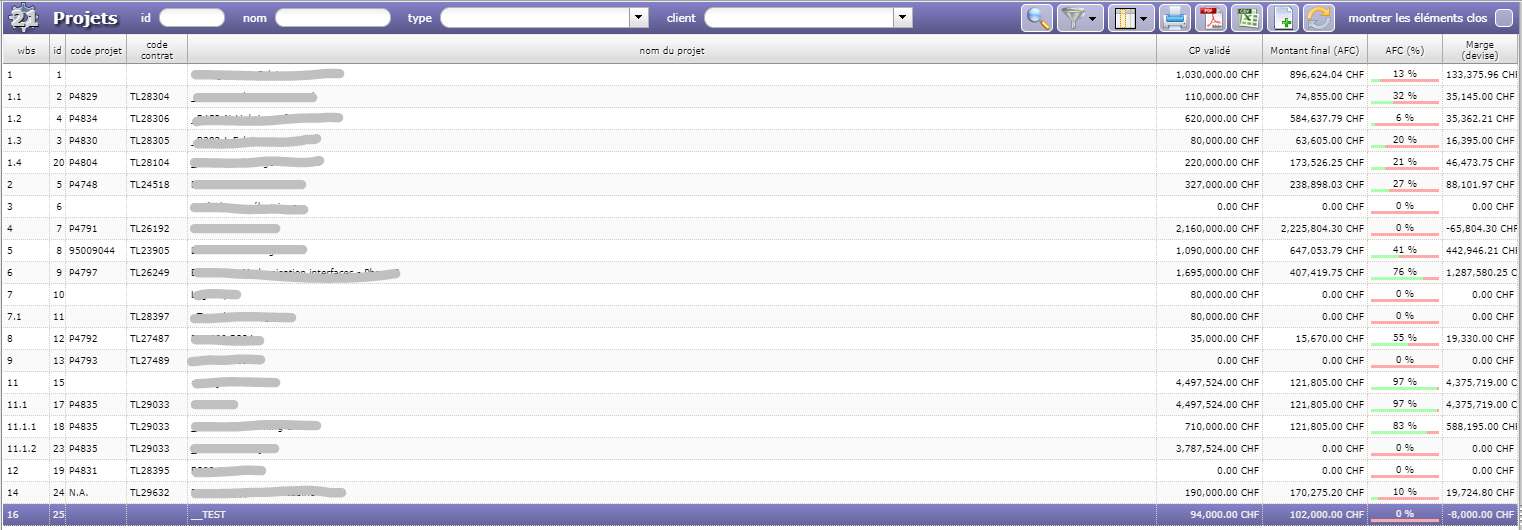Click margin 588,195.00 CHF
Image resolution: width=1522 pixels, height=530 pixels.
pyautogui.click(x=1482, y=427)
